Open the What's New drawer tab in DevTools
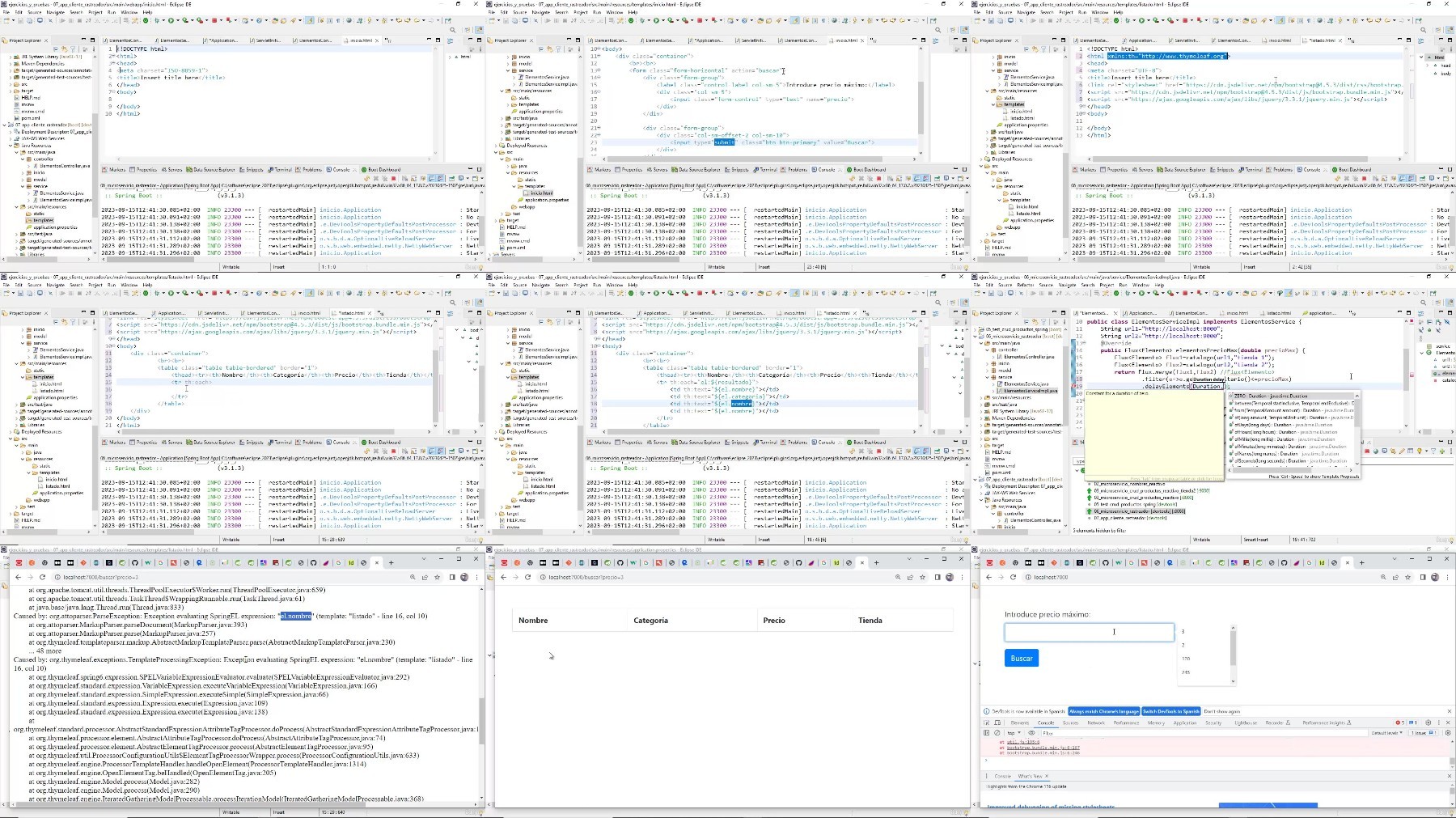 tap(1031, 776)
